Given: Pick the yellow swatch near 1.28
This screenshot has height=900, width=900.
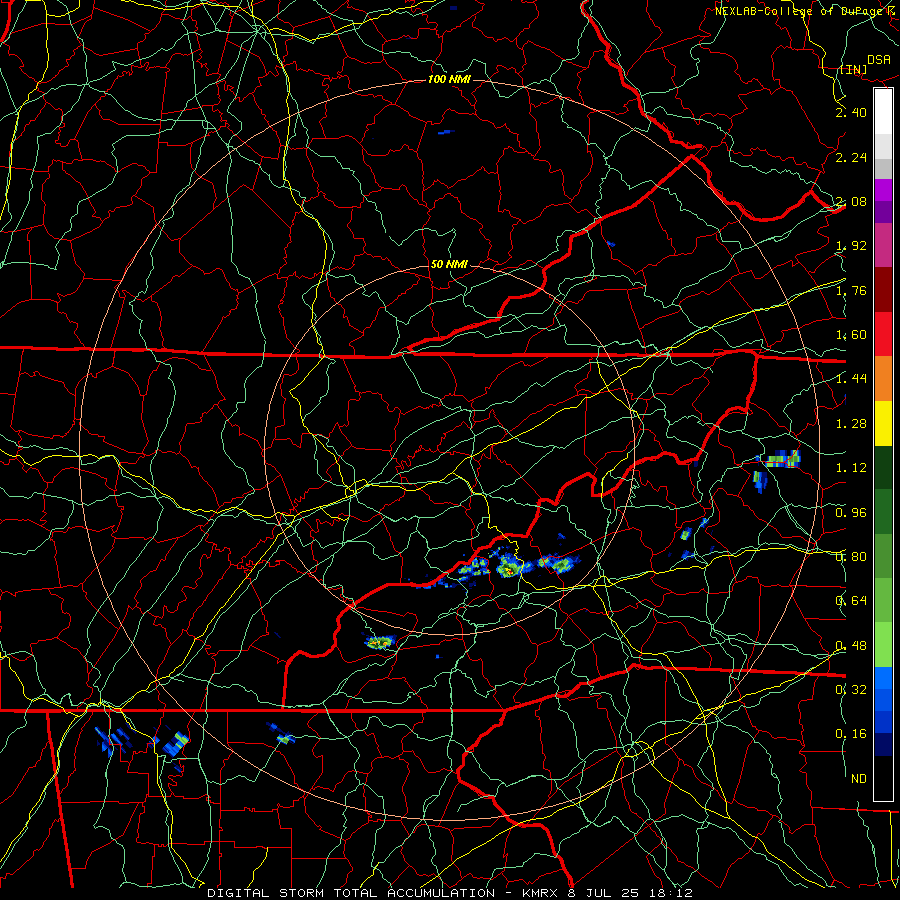Looking at the screenshot, I should pyautogui.click(x=883, y=424).
